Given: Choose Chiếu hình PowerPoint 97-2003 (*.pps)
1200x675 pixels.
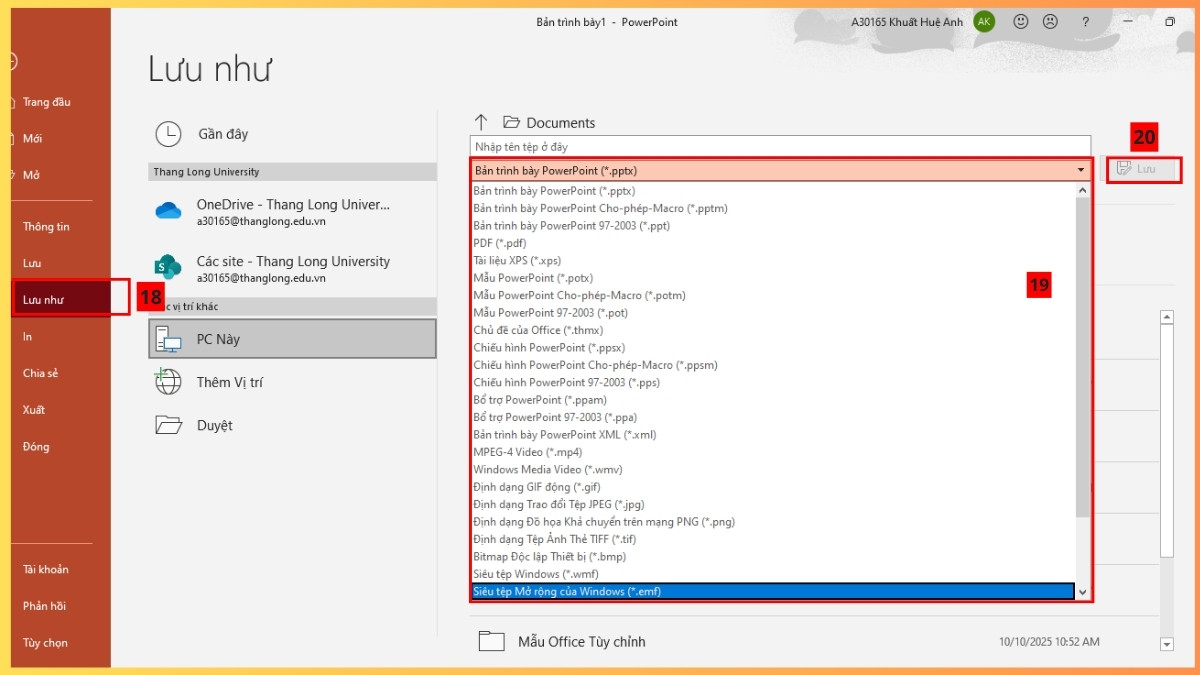Looking at the screenshot, I should coord(771,382).
